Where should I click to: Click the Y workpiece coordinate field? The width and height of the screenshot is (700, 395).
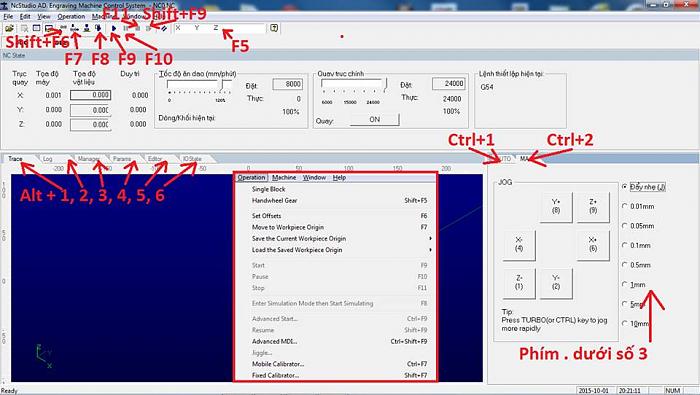point(90,110)
